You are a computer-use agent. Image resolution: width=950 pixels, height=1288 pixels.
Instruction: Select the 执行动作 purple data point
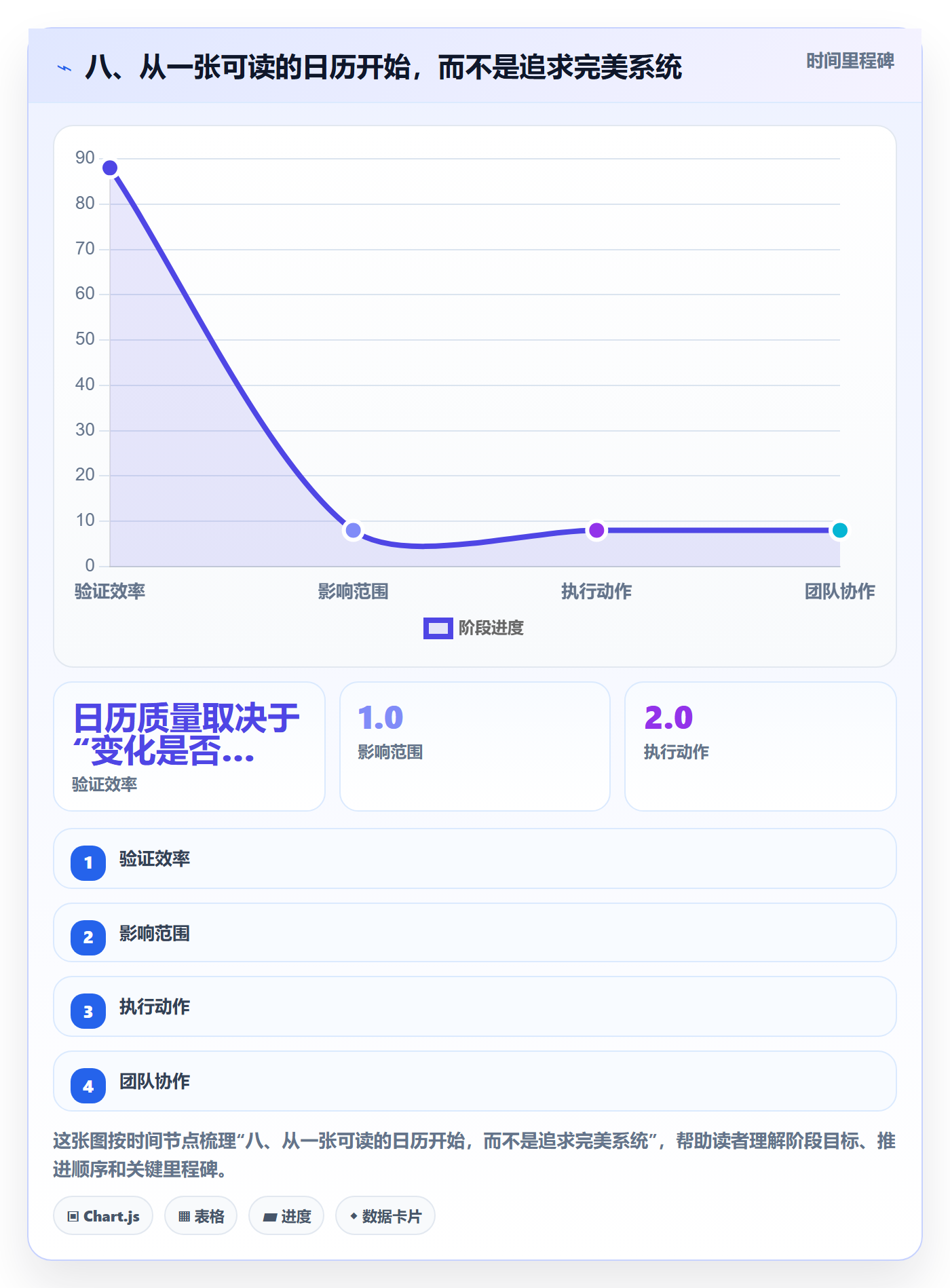596,530
